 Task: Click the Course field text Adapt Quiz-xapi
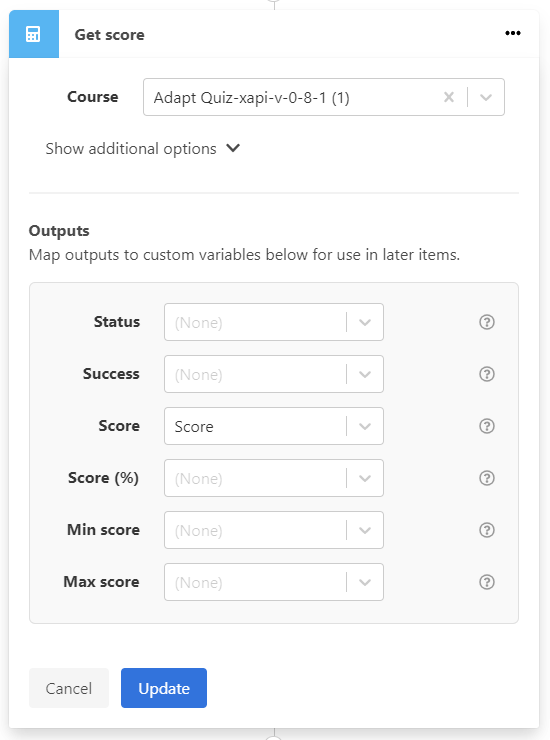208,98
